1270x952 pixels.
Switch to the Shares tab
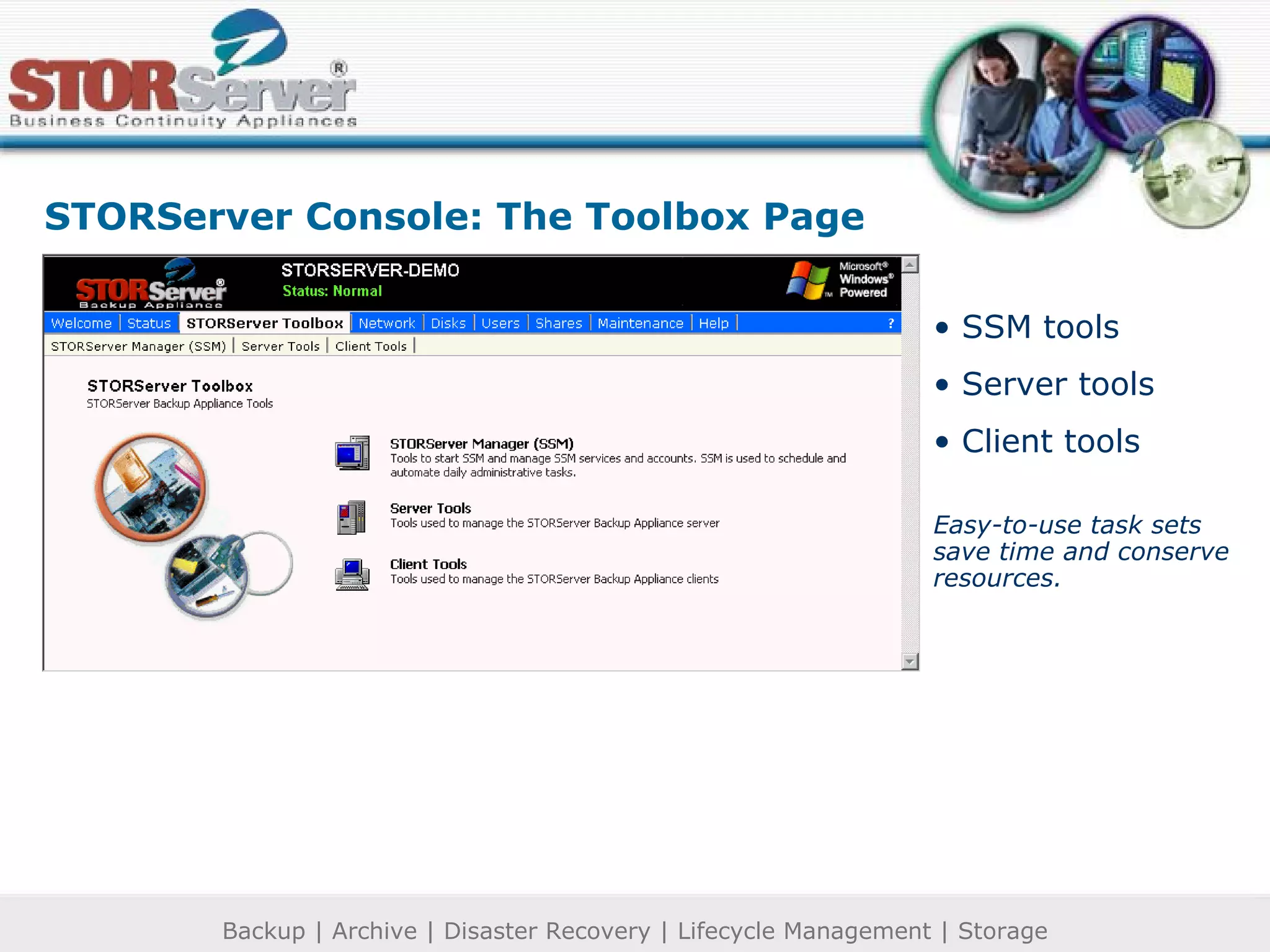click(559, 323)
